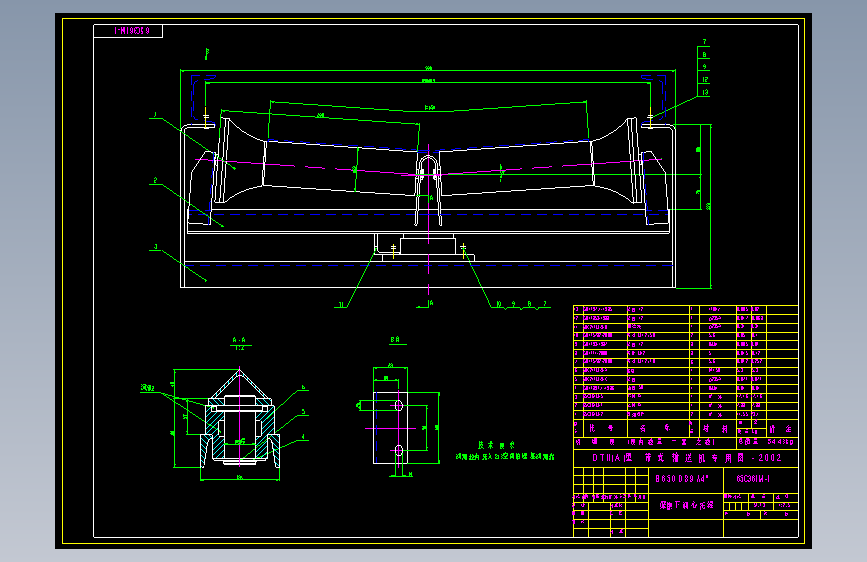Click the B-B mounting plate rectangle
The width and height of the screenshot is (867, 562).
[390, 428]
